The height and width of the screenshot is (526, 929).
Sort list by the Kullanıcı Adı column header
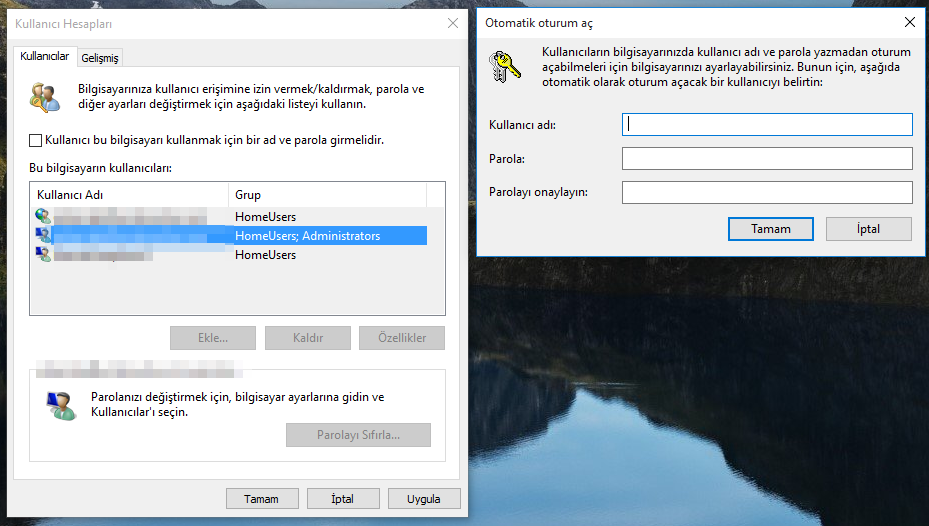(130, 194)
